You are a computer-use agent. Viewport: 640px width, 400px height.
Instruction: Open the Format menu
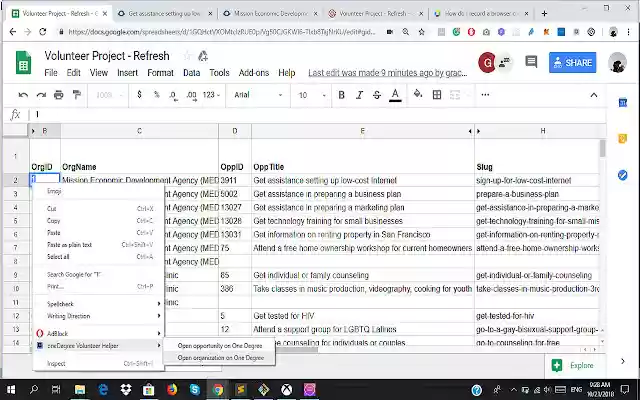click(160, 73)
